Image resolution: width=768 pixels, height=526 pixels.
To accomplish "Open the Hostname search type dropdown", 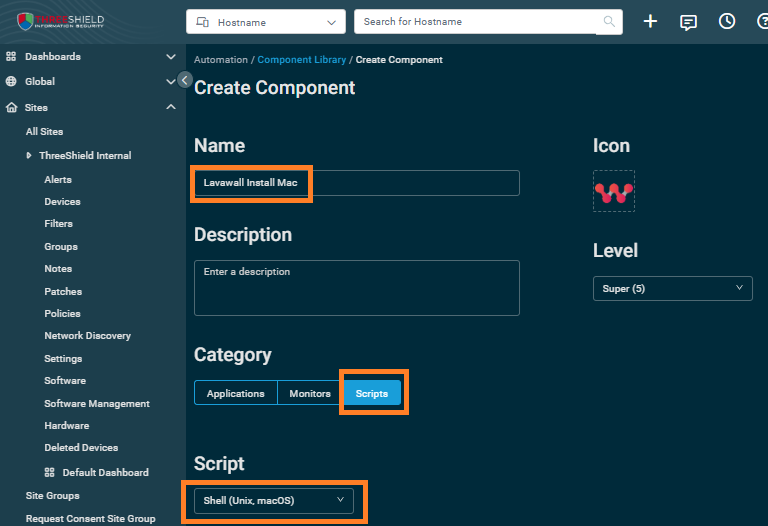I will [x=265, y=22].
